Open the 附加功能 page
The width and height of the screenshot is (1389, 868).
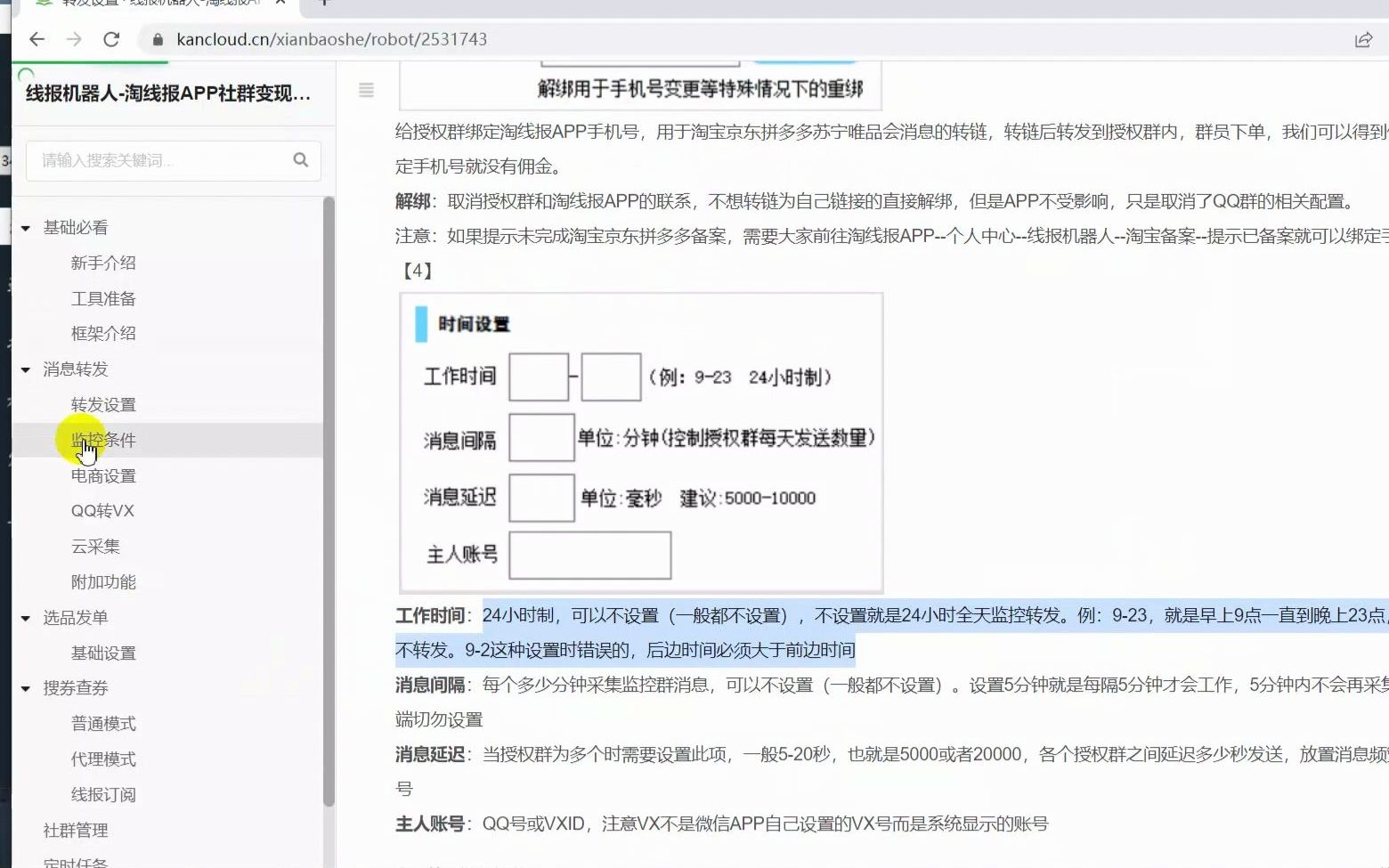point(103,581)
